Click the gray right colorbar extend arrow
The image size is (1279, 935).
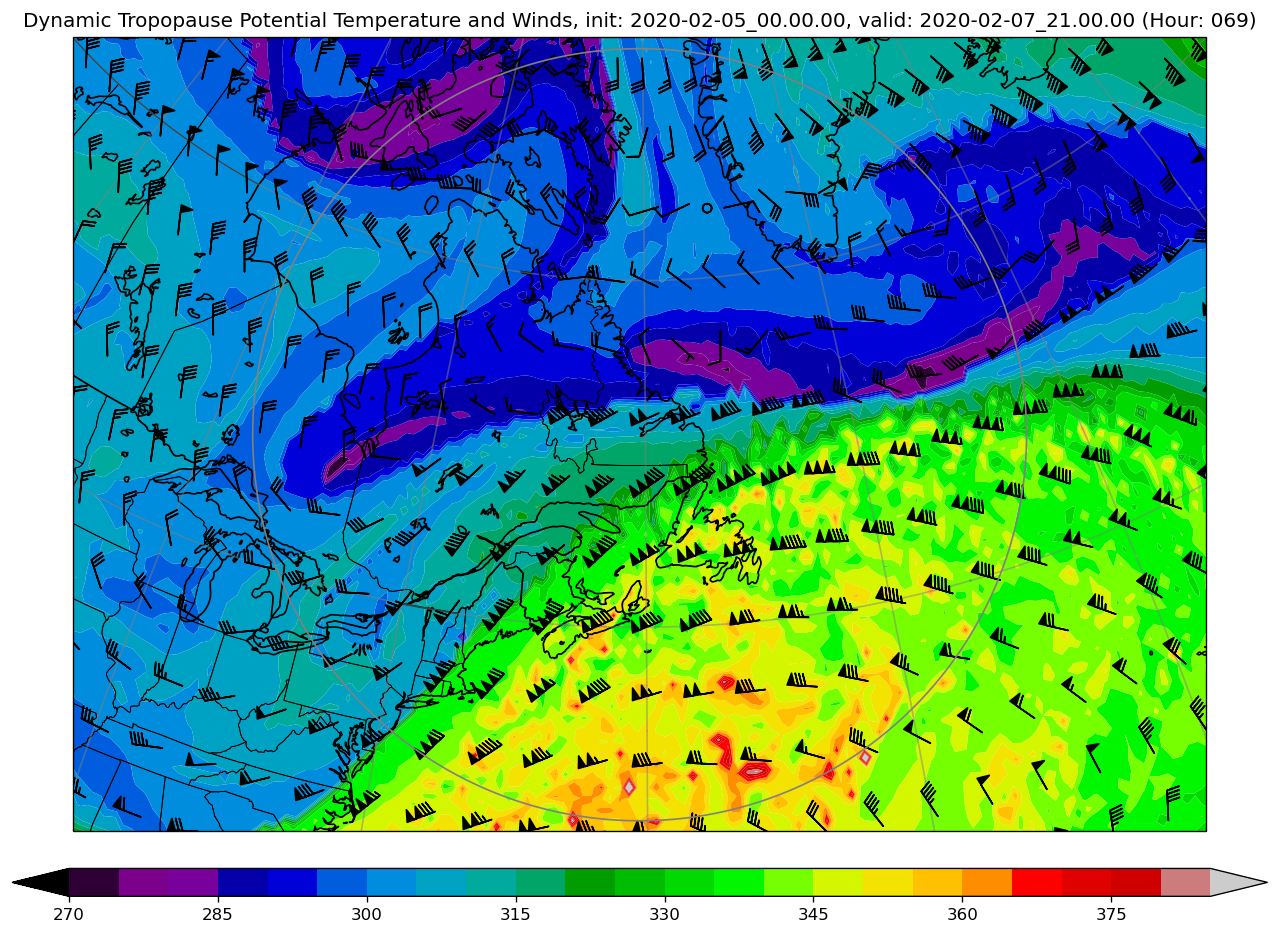point(1237,882)
